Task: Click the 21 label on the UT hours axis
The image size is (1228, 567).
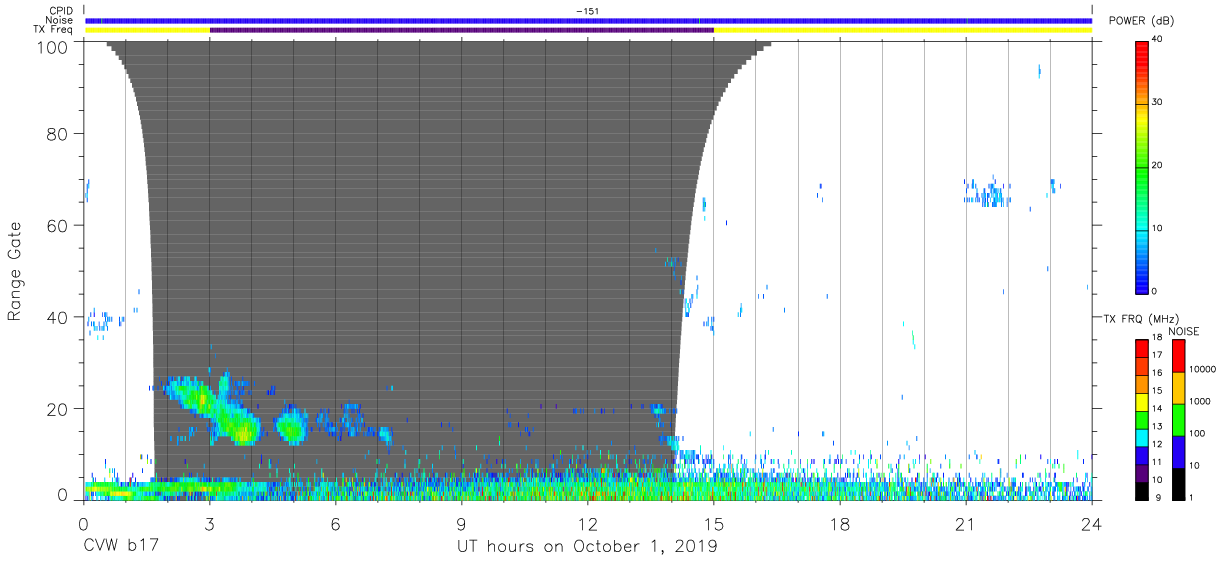Action: [x=966, y=523]
